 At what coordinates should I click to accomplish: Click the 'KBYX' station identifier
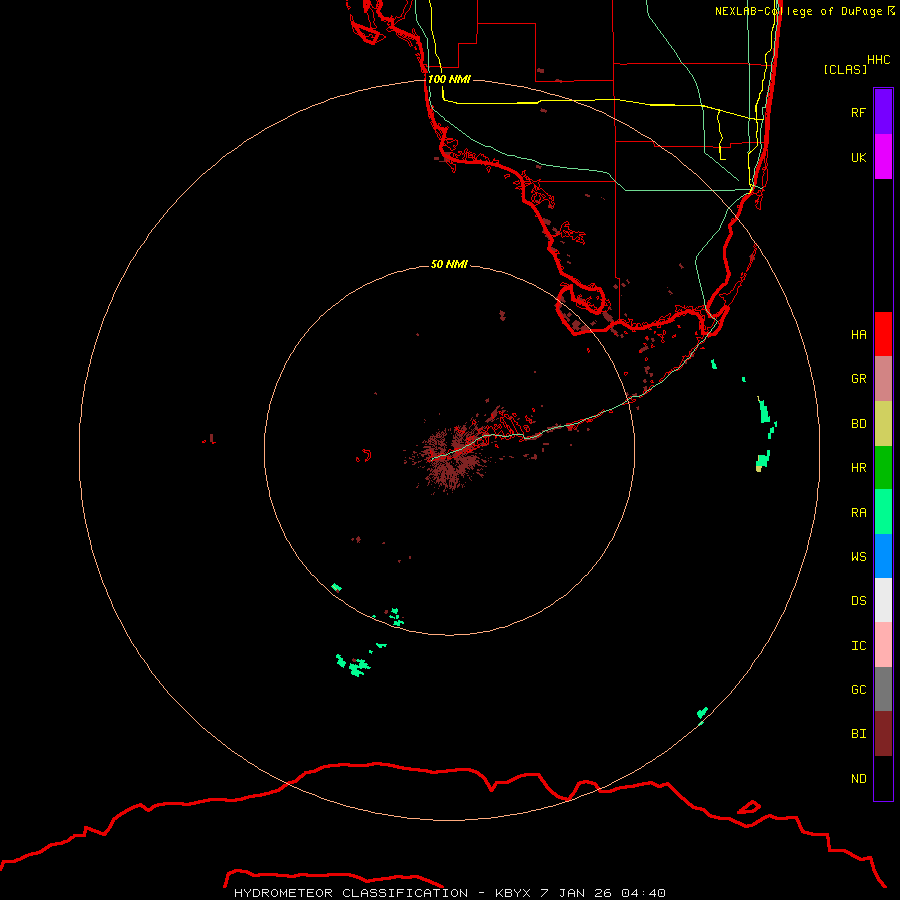coord(514,893)
